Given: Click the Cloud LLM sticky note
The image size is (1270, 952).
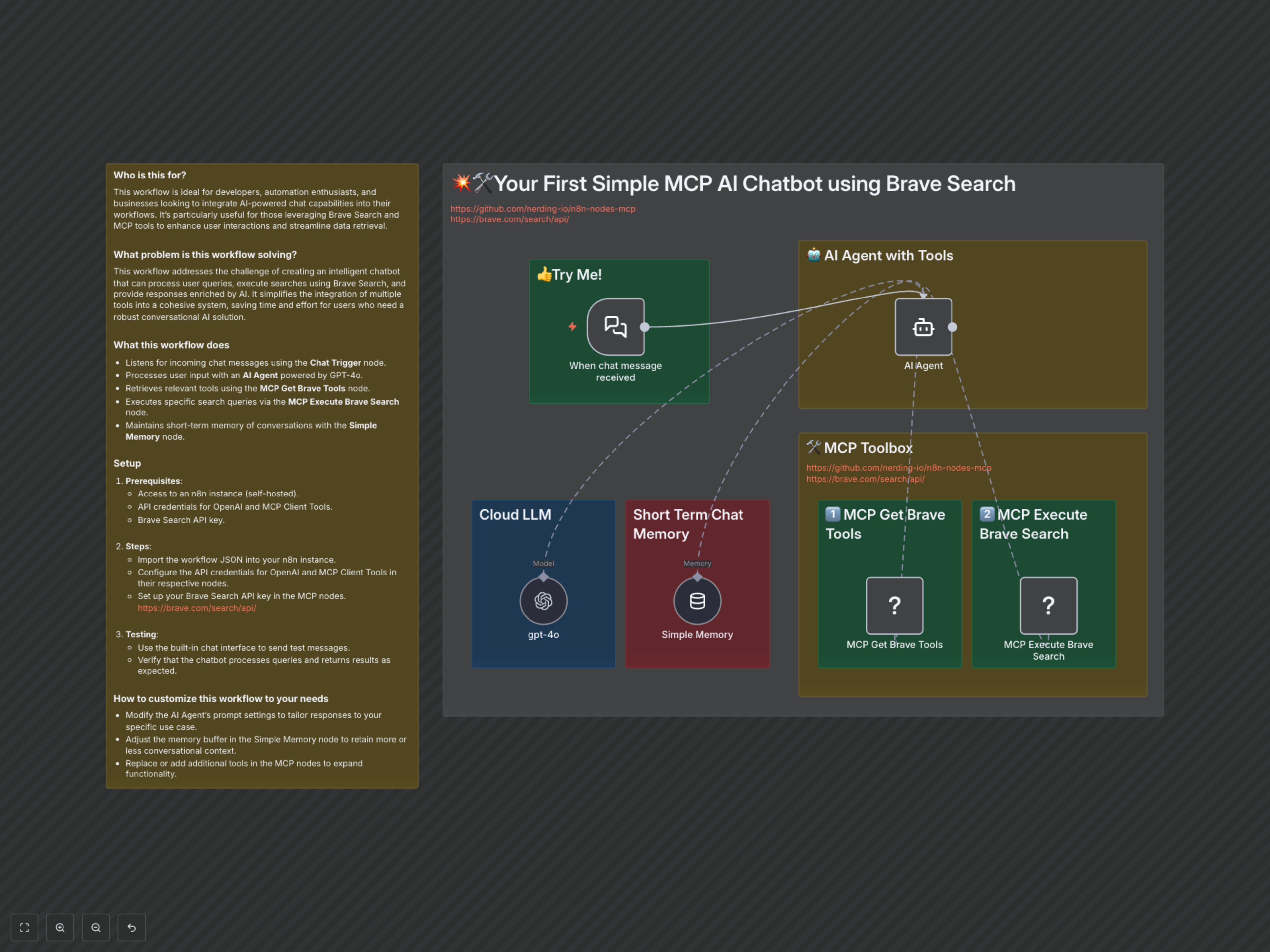Looking at the screenshot, I should pyautogui.click(x=515, y=515).
